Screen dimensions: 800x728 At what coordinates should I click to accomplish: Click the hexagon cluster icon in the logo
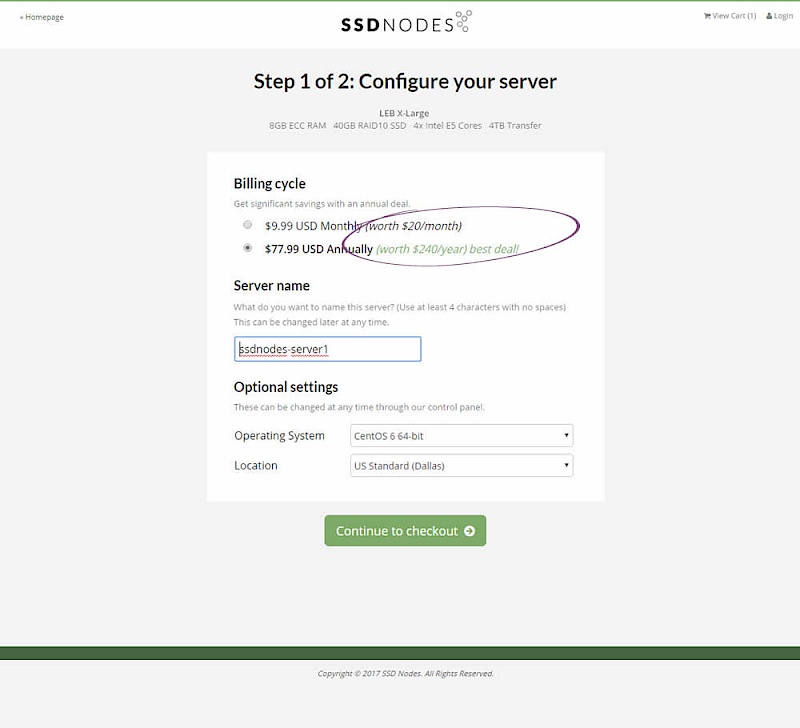tap(463, 21)
